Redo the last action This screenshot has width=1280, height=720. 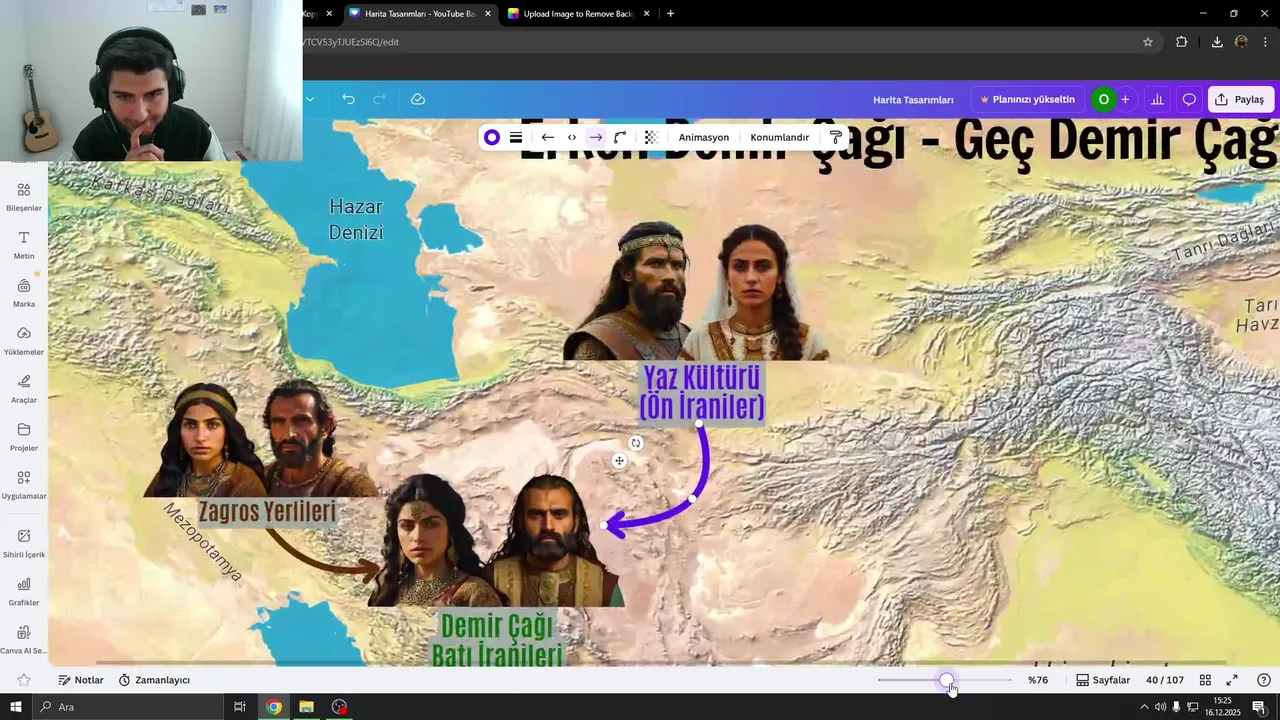[x=379, y=99]
